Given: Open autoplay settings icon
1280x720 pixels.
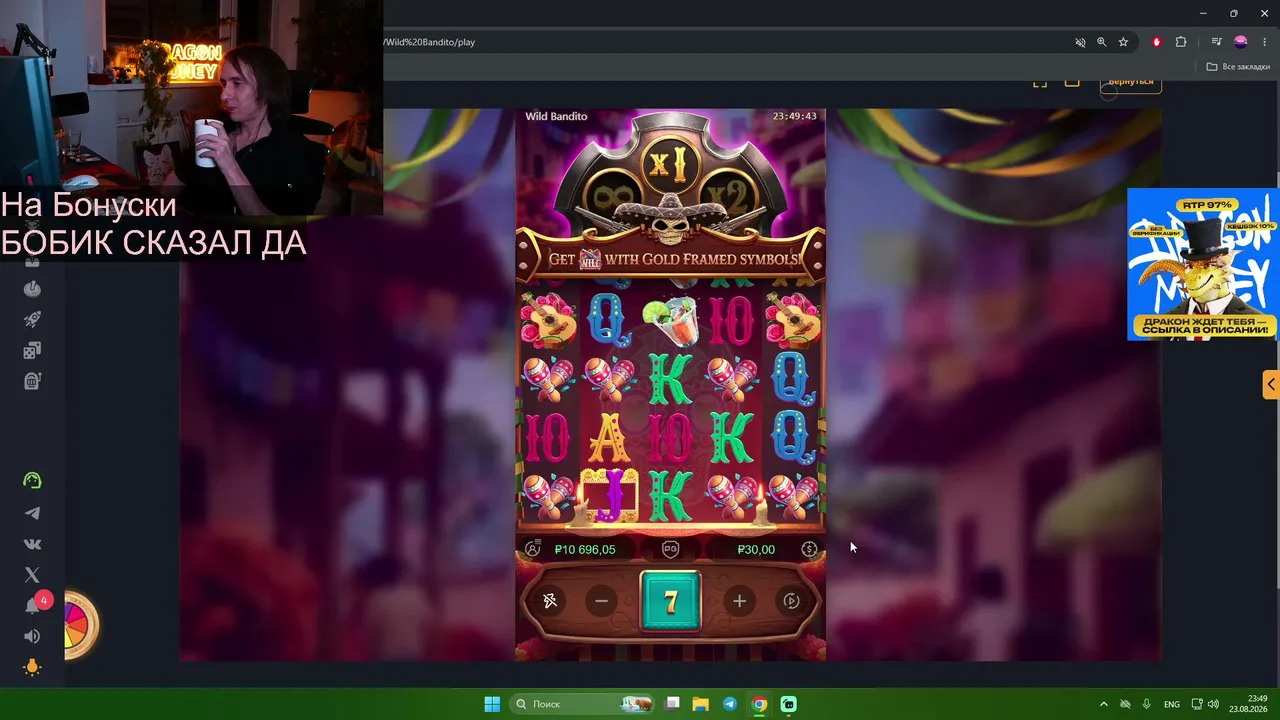Looking at the screenshot, I should [x=791, y=601].
